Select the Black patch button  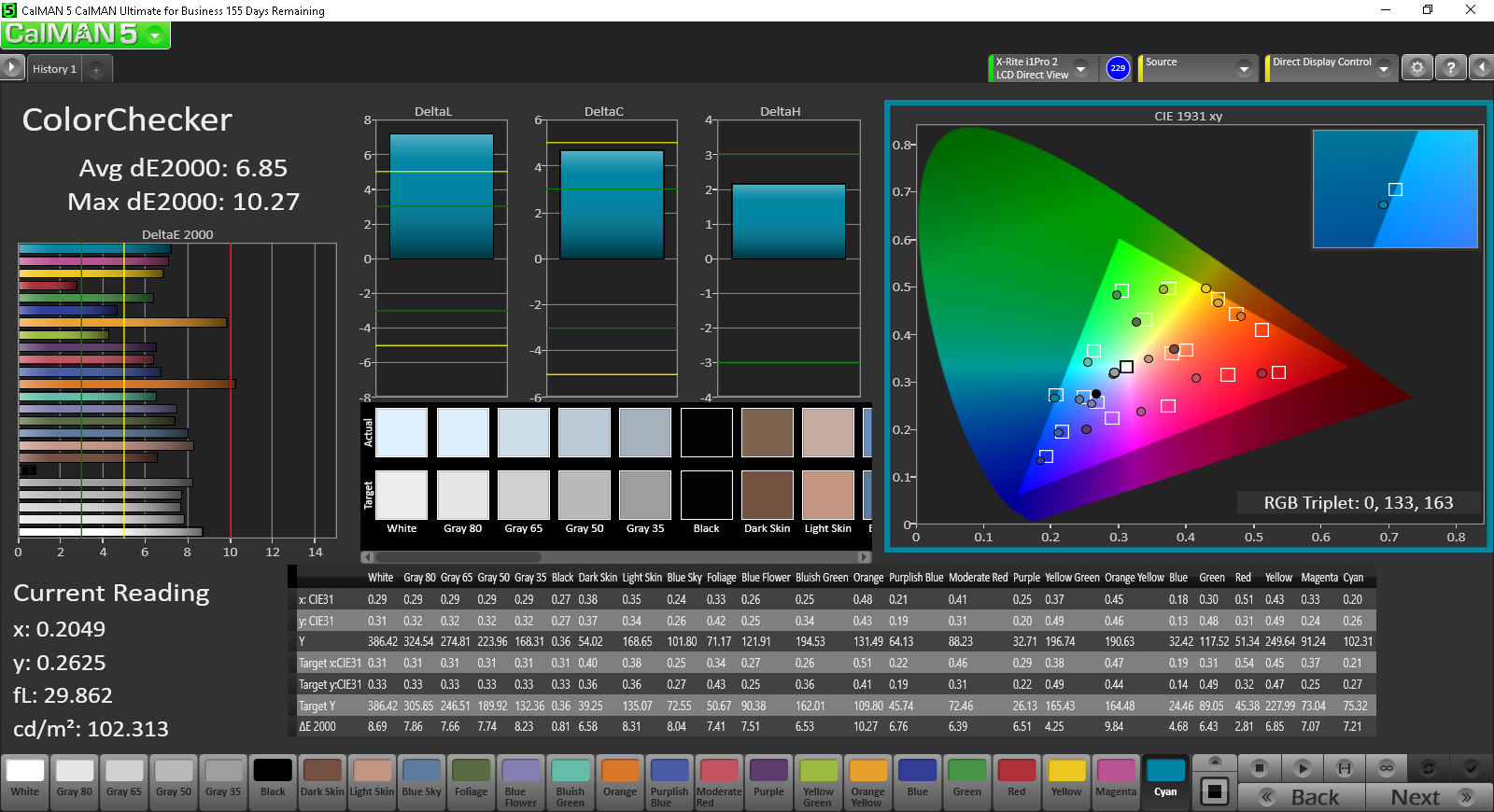click(273, 781)
